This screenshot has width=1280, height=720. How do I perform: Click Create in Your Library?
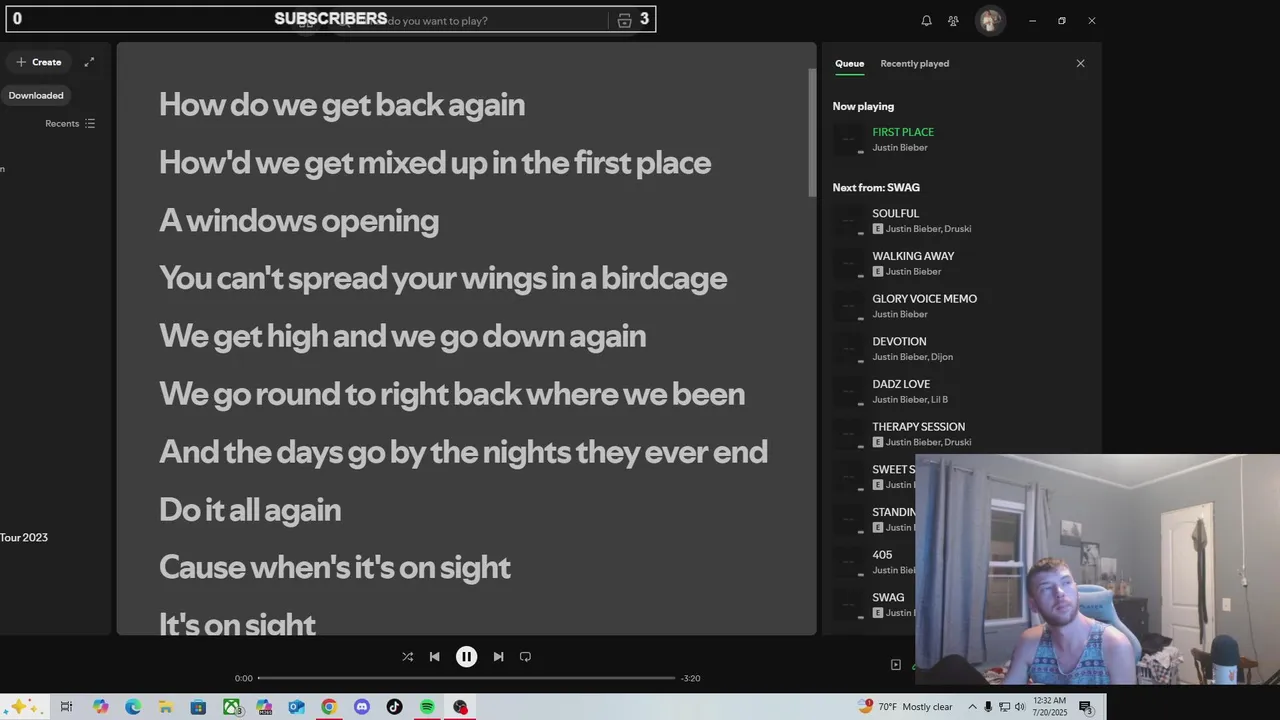[x=38, y=62]
